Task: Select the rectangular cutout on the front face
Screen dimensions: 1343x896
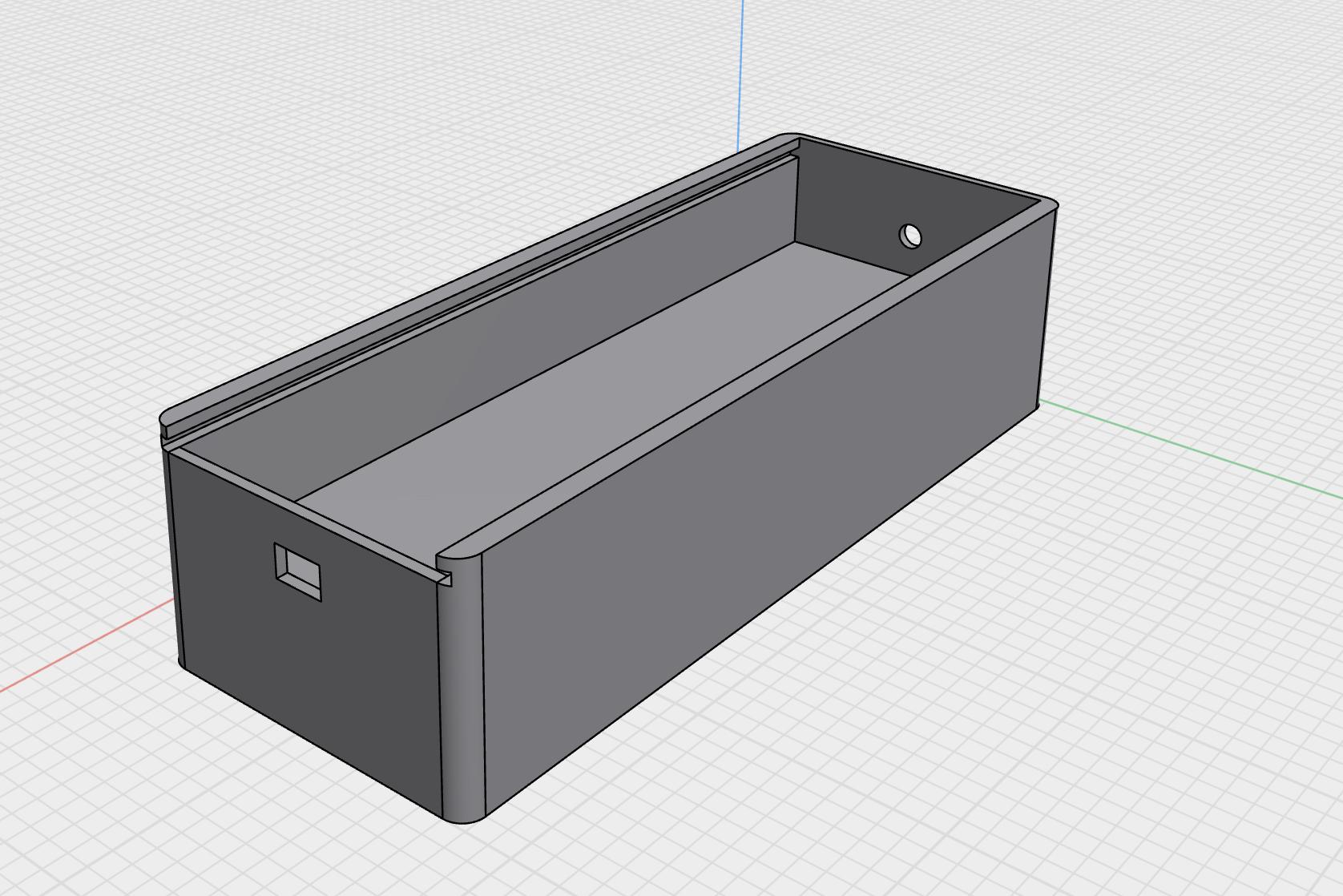Action: point(298,572)
